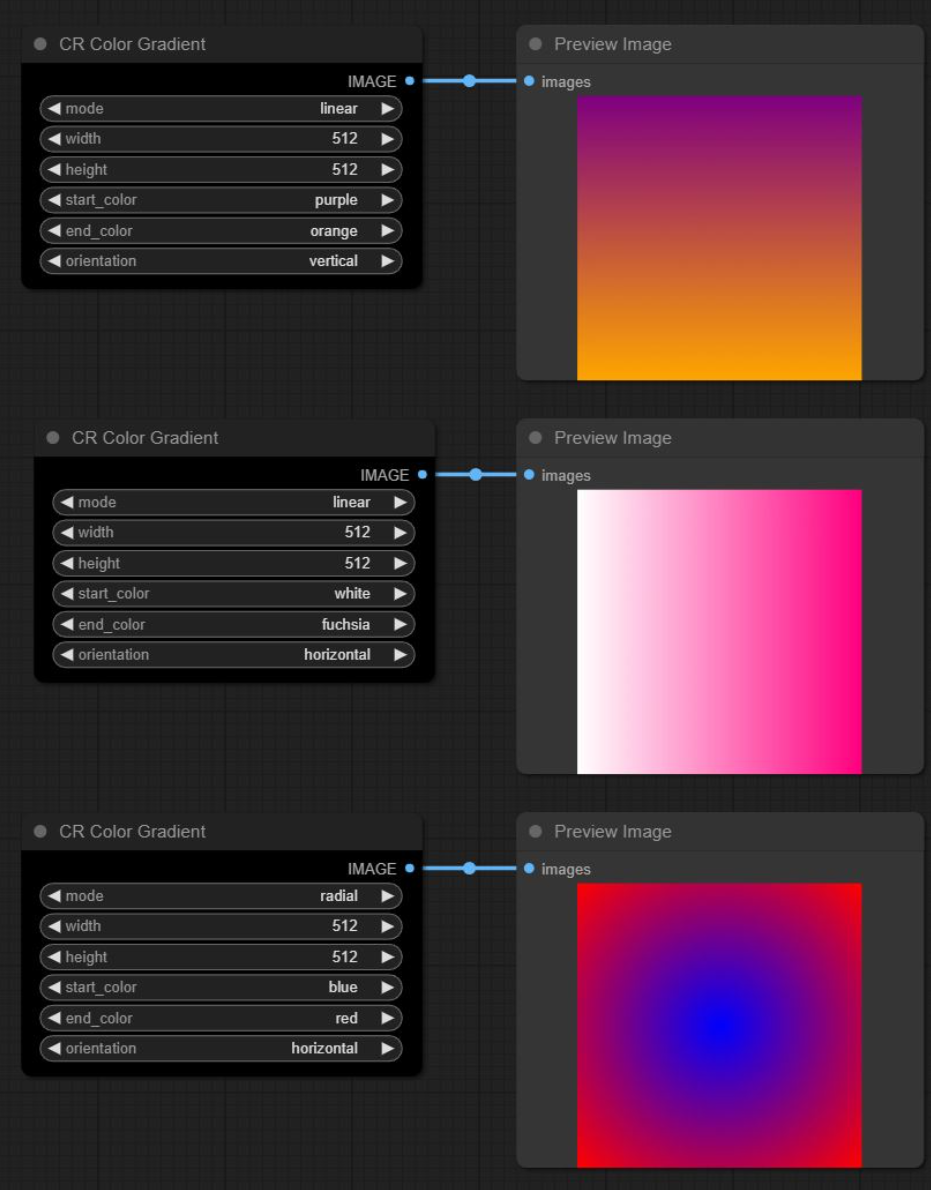This screenshot has height=1190, width=931.
Task: Click the right arrow on end_color fuchsia
Action: pos(401,625)
